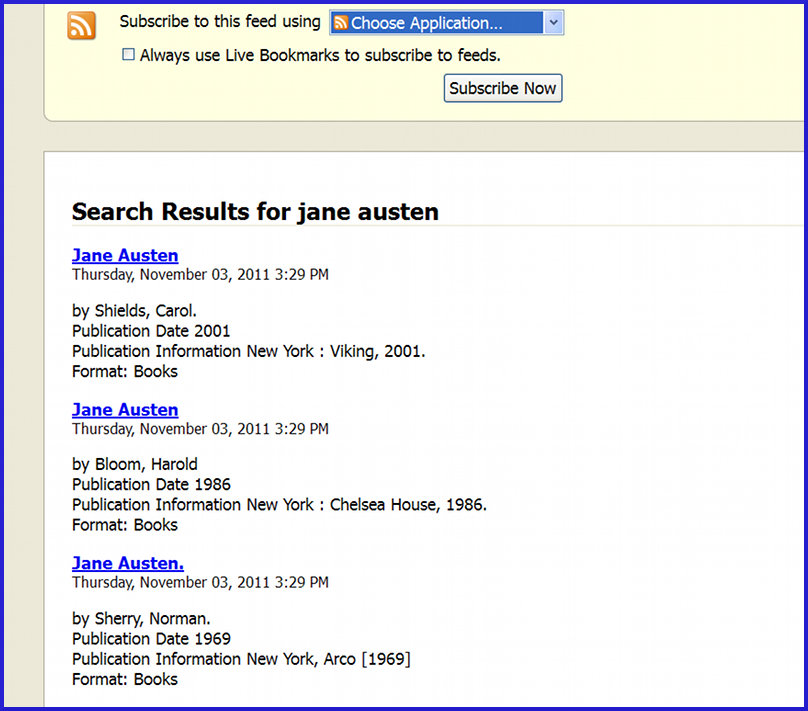Click 'Format: Books' under the Viking, 2001 entry
Image resolution: width=808 pixels, height=711 pixels.
click(x=125, y=371)
